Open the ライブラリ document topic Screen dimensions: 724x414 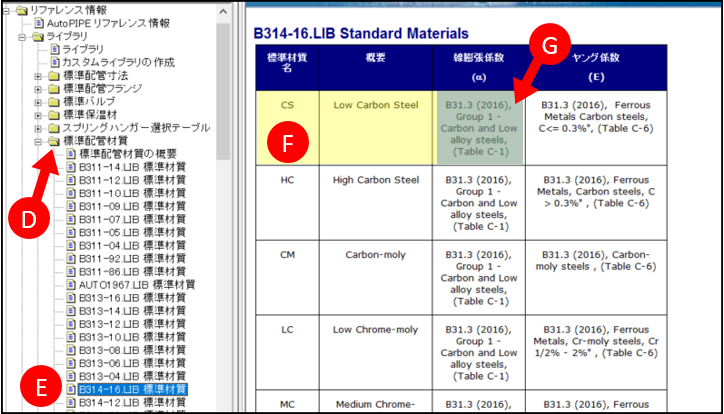83,49
